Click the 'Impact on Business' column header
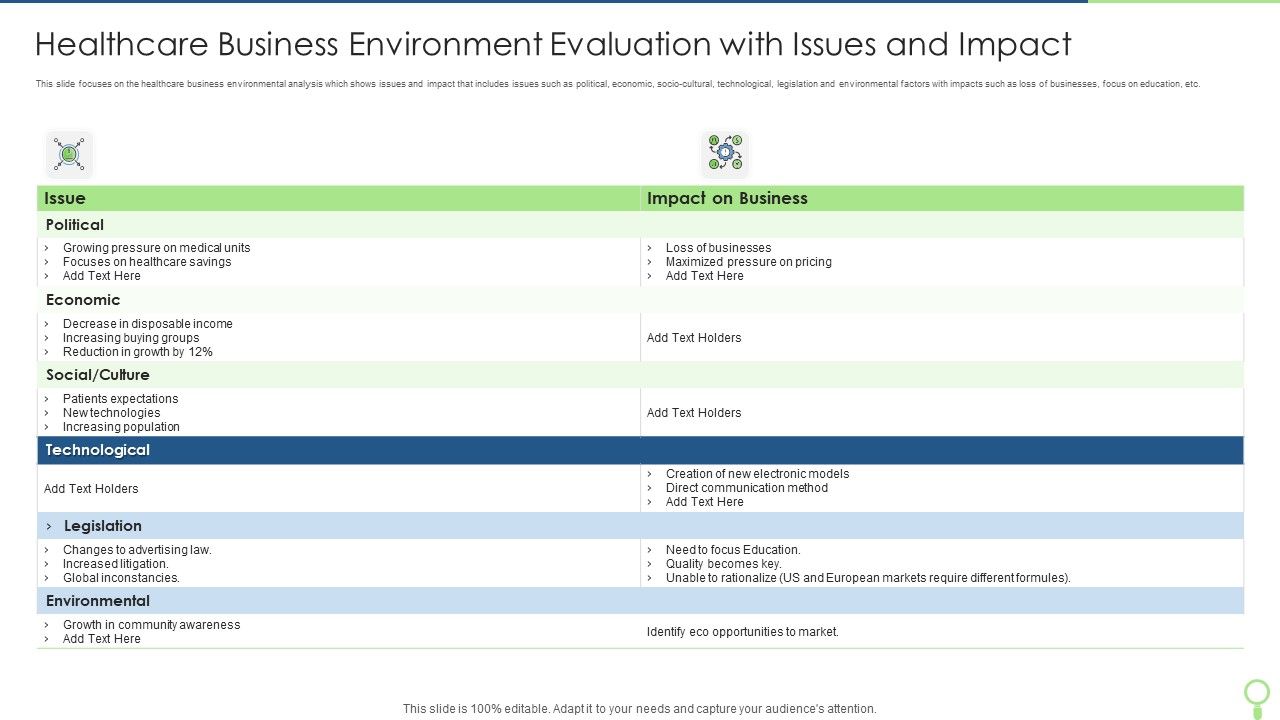The height and width of the screenshot is (720, 1280). coord(942,198)
